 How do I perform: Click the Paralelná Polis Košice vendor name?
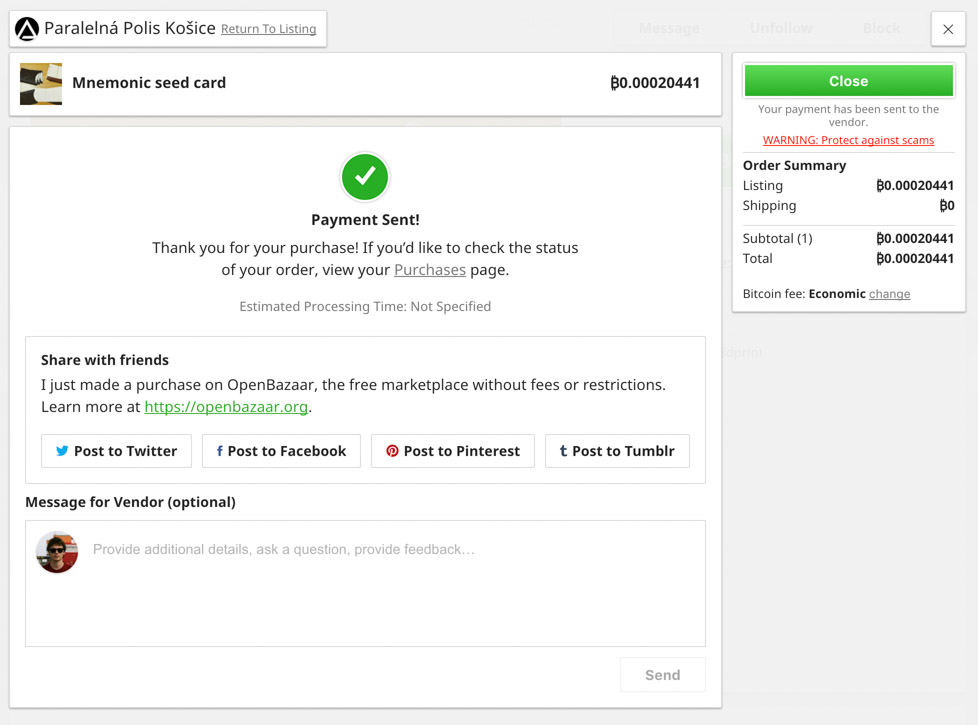coord(130,28)
